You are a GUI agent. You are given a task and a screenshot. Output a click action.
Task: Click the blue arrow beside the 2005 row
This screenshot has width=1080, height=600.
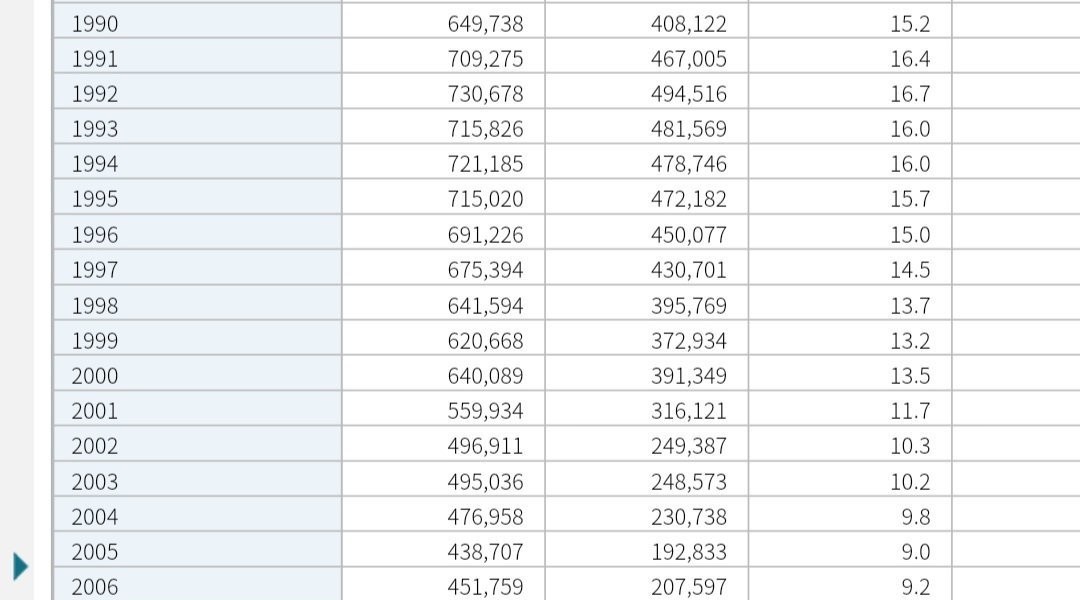click(19, 568)
